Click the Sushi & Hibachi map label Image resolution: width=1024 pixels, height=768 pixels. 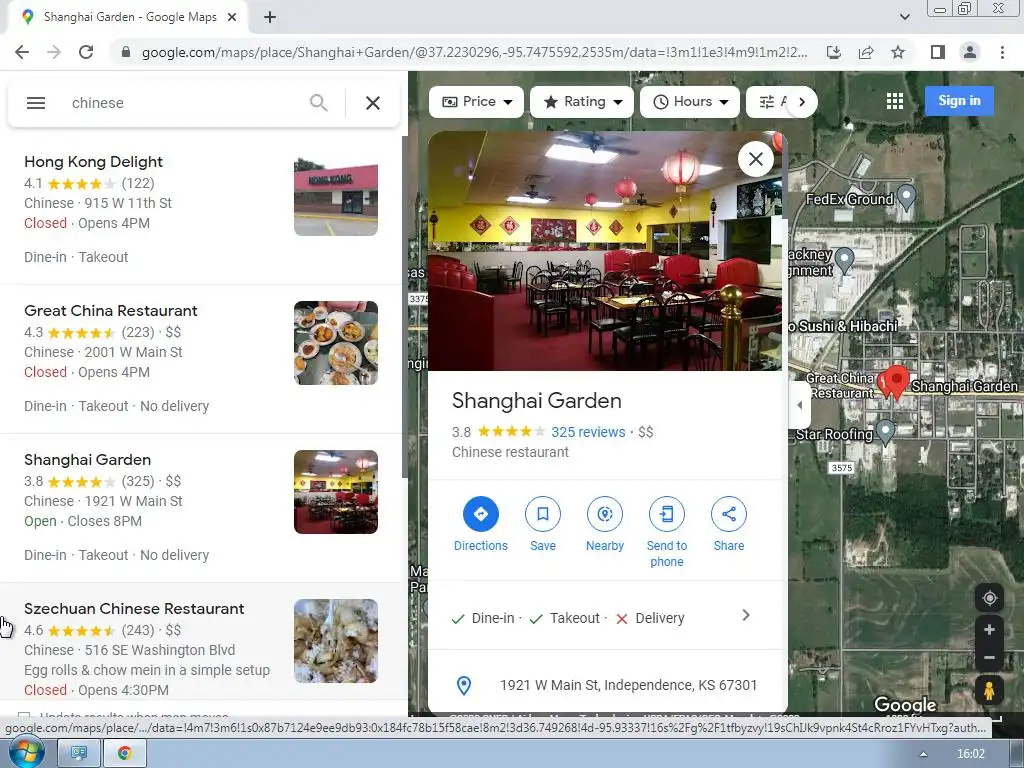[x=842, y=326]
